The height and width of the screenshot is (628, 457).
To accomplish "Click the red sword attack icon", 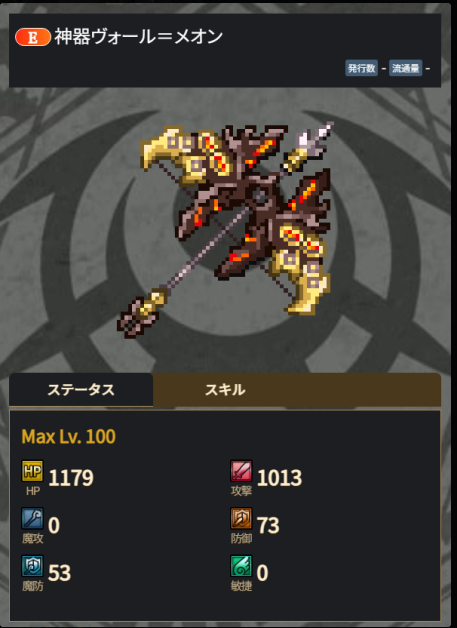I will click(241, 471).
